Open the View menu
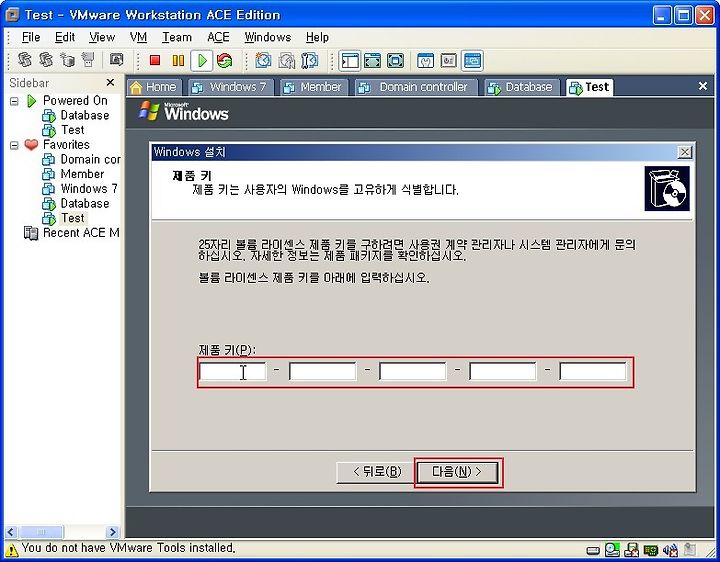The width and height of the screenshot is (720, 562). pos(102,37)
